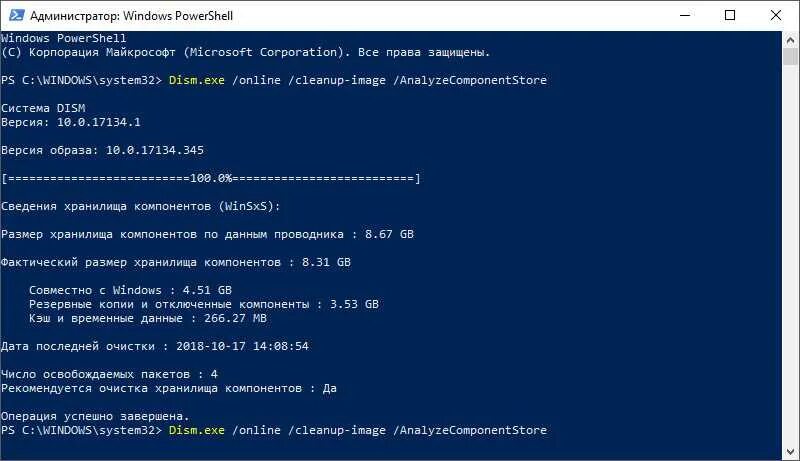Click the vertical scrollbar thumb

tap(790, 56)
